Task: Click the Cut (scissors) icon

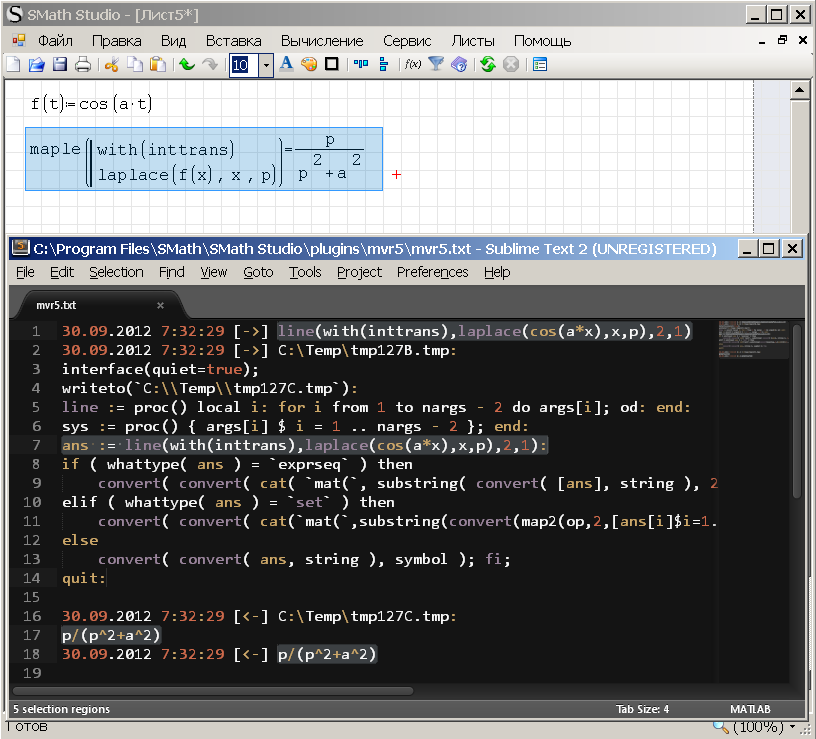Action: pos(112,65)
